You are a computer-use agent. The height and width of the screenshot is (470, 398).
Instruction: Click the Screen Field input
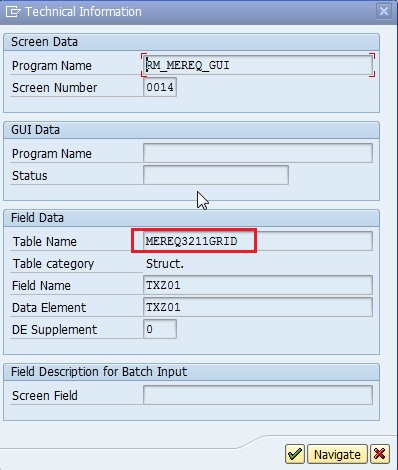(x=258, y=395)
